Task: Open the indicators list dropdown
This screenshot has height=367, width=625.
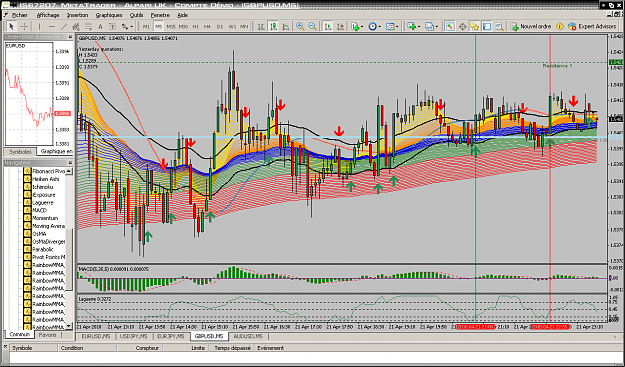Action: point(357,27)
